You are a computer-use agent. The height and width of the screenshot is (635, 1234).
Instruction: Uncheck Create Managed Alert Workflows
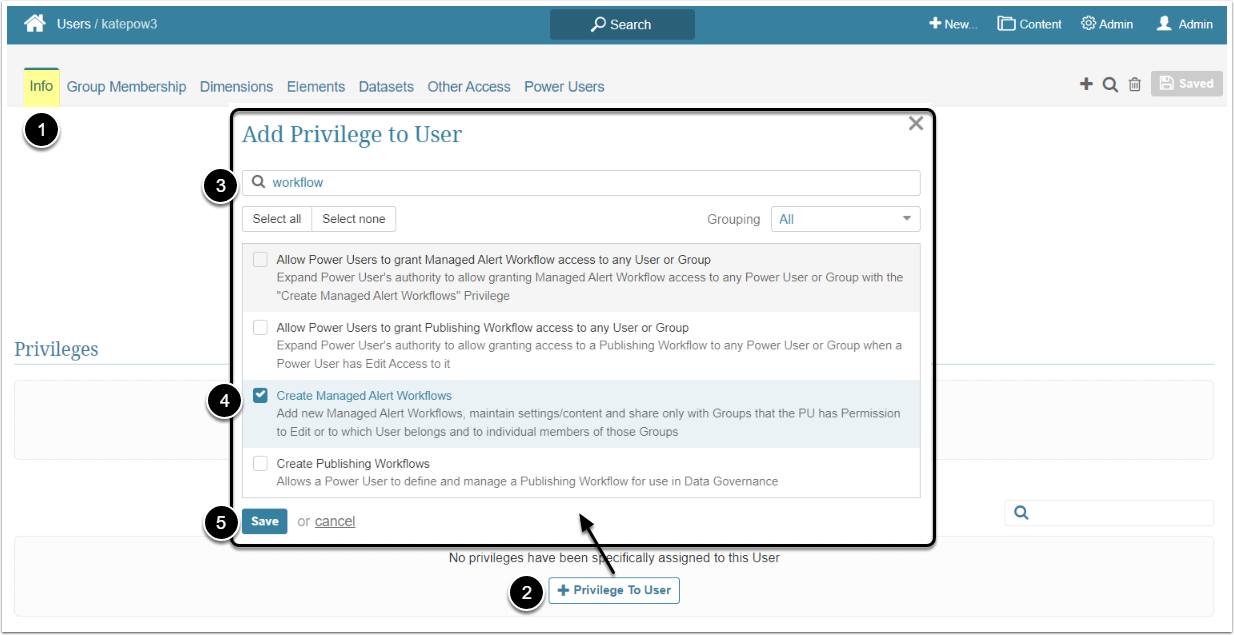pos(260,395)
